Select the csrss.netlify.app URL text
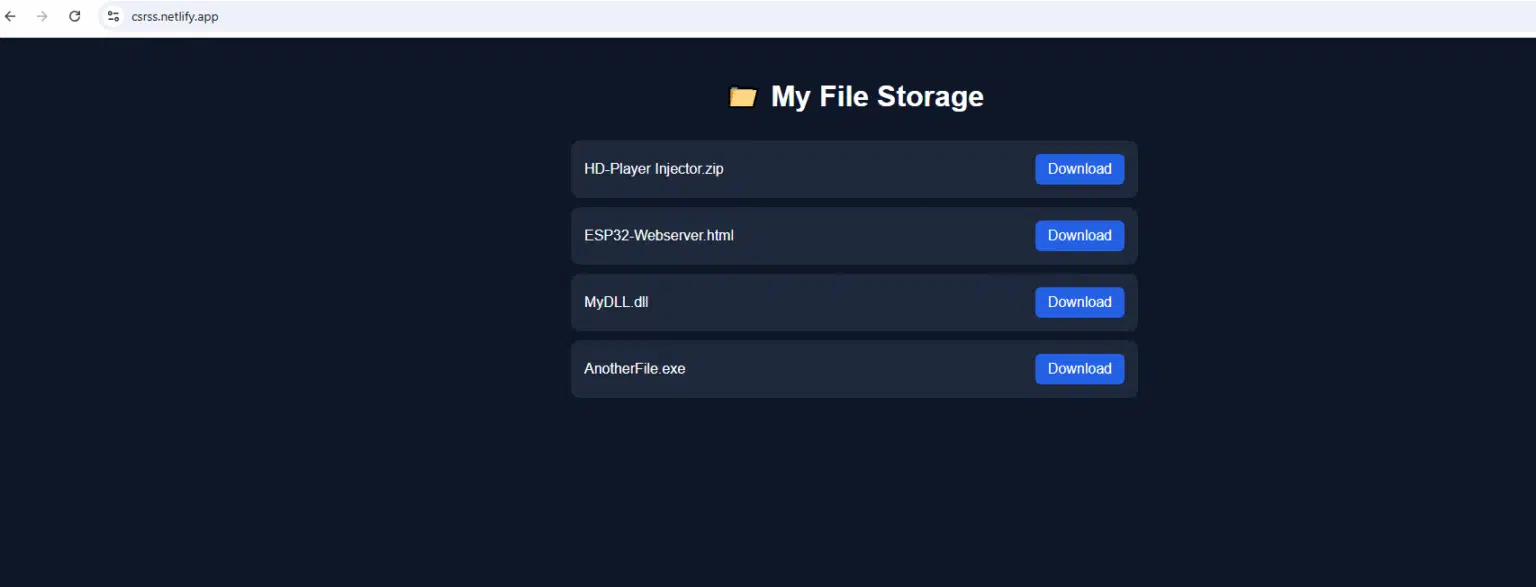Screen dimensions: 1536x587 point(176,16)
